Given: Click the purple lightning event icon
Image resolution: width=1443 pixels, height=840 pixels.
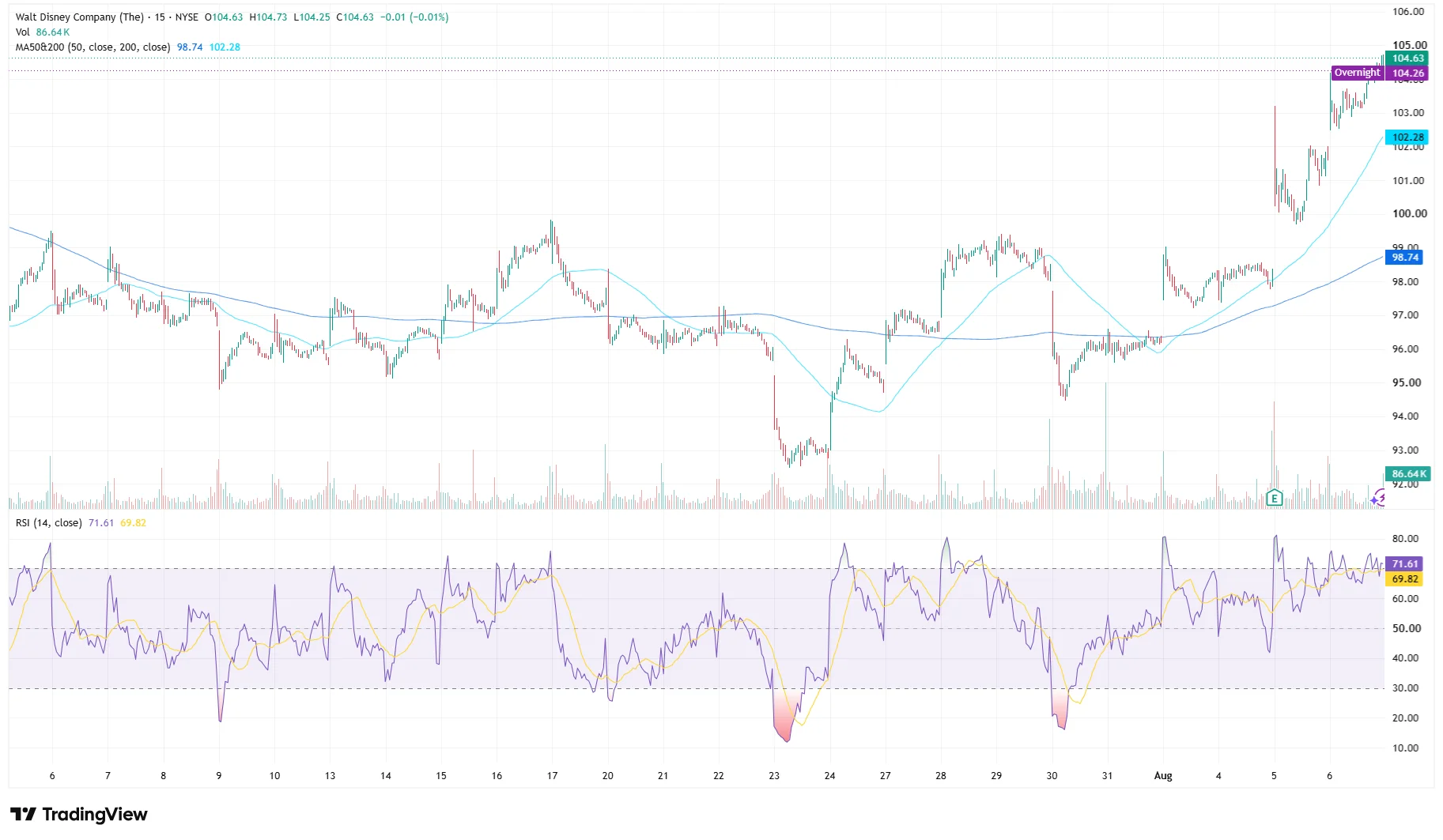Looking at the screenshot, I should tap(1379, 498).
